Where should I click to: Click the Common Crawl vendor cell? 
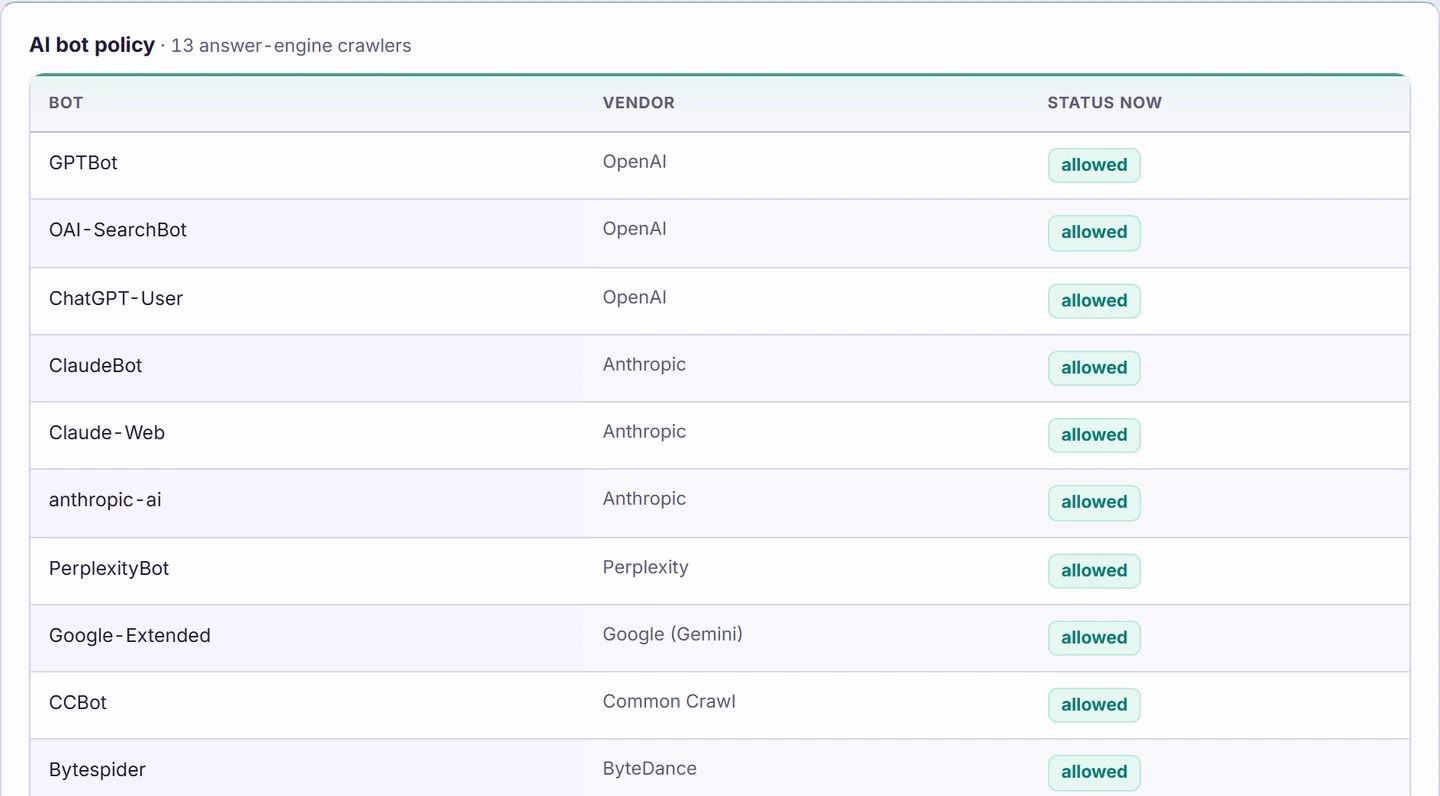pos(669,701)
